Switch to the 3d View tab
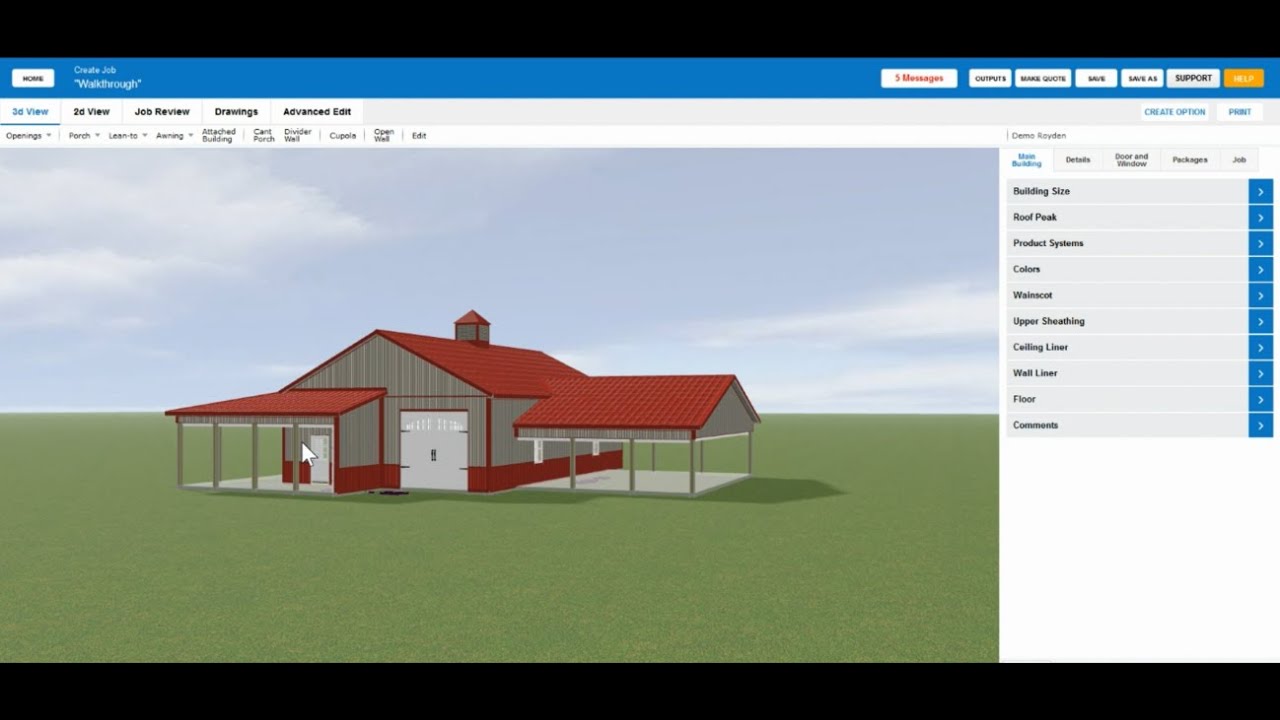This screenshot has width=1280, height=720. pos(30,112)
